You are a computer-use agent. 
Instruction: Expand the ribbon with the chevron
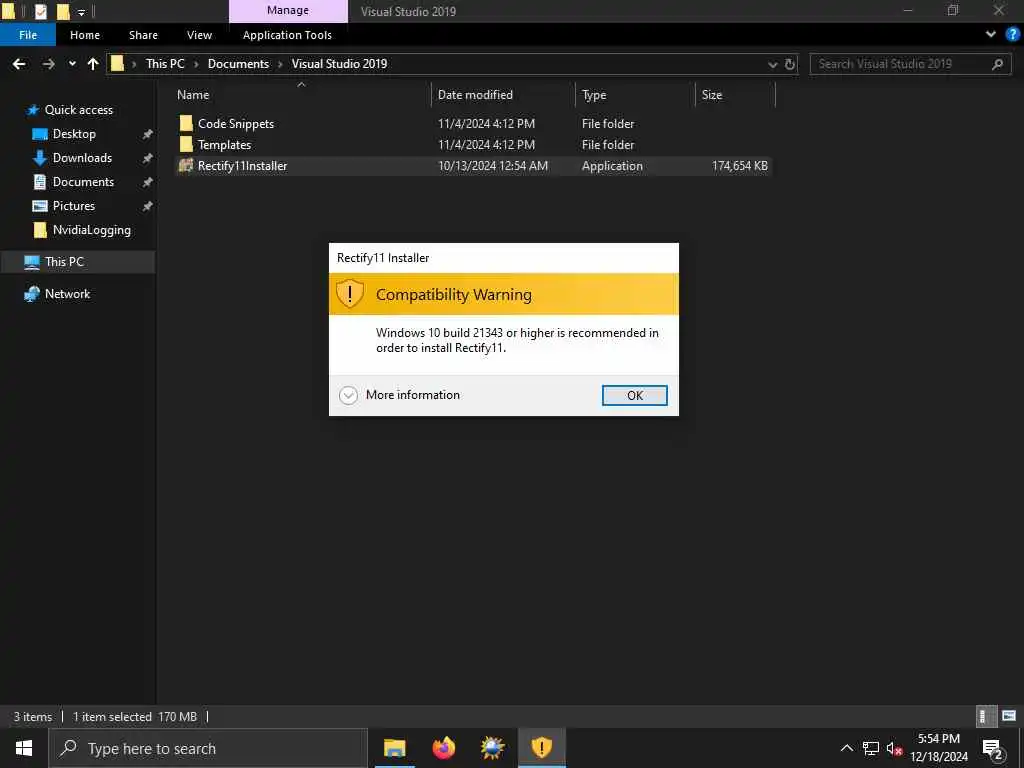pos(991,35)
